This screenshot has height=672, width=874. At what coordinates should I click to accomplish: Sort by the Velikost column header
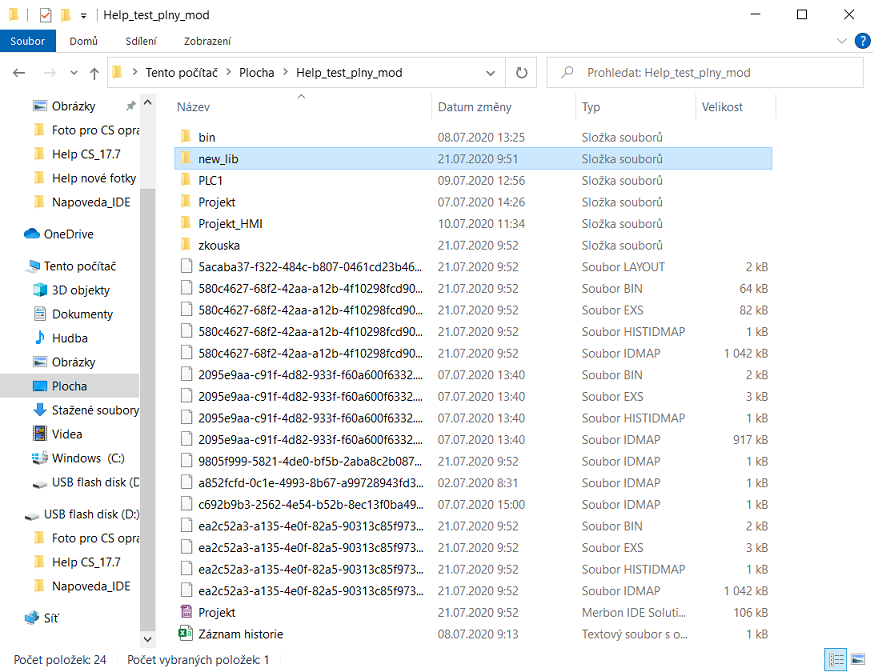722,107
